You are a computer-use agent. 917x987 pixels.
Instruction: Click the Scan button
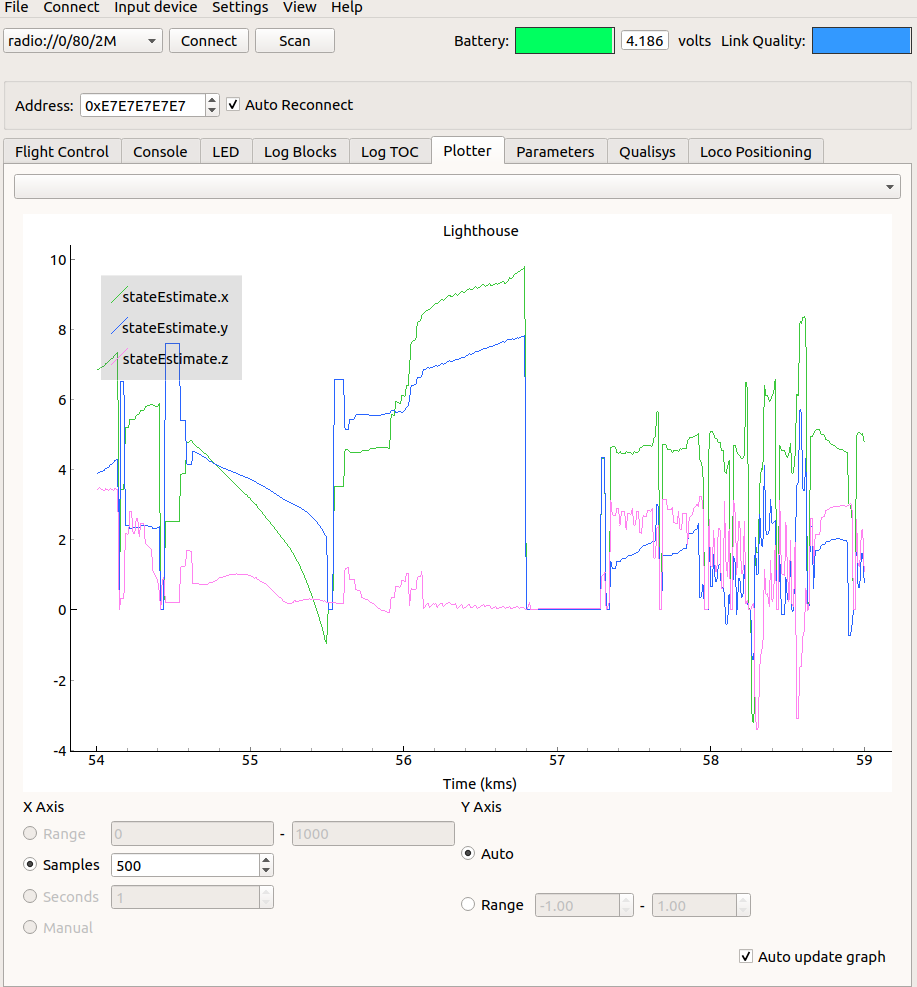tap(294, 41)
